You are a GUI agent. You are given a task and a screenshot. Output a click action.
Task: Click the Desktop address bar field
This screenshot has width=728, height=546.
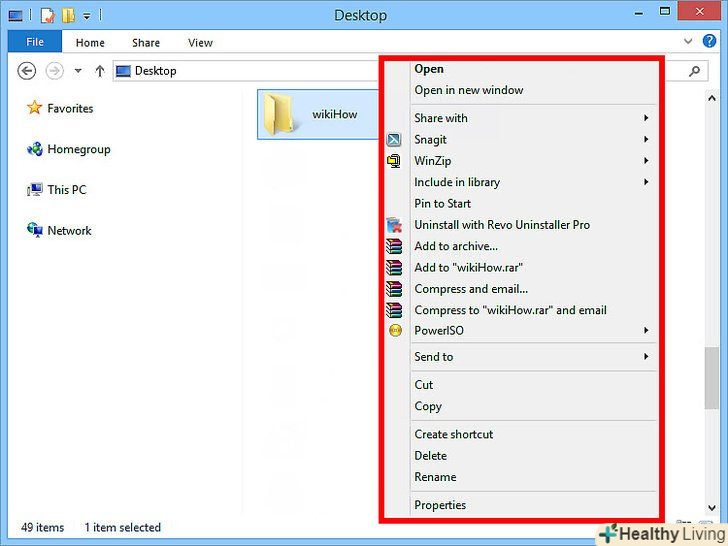tap(246, 71)
